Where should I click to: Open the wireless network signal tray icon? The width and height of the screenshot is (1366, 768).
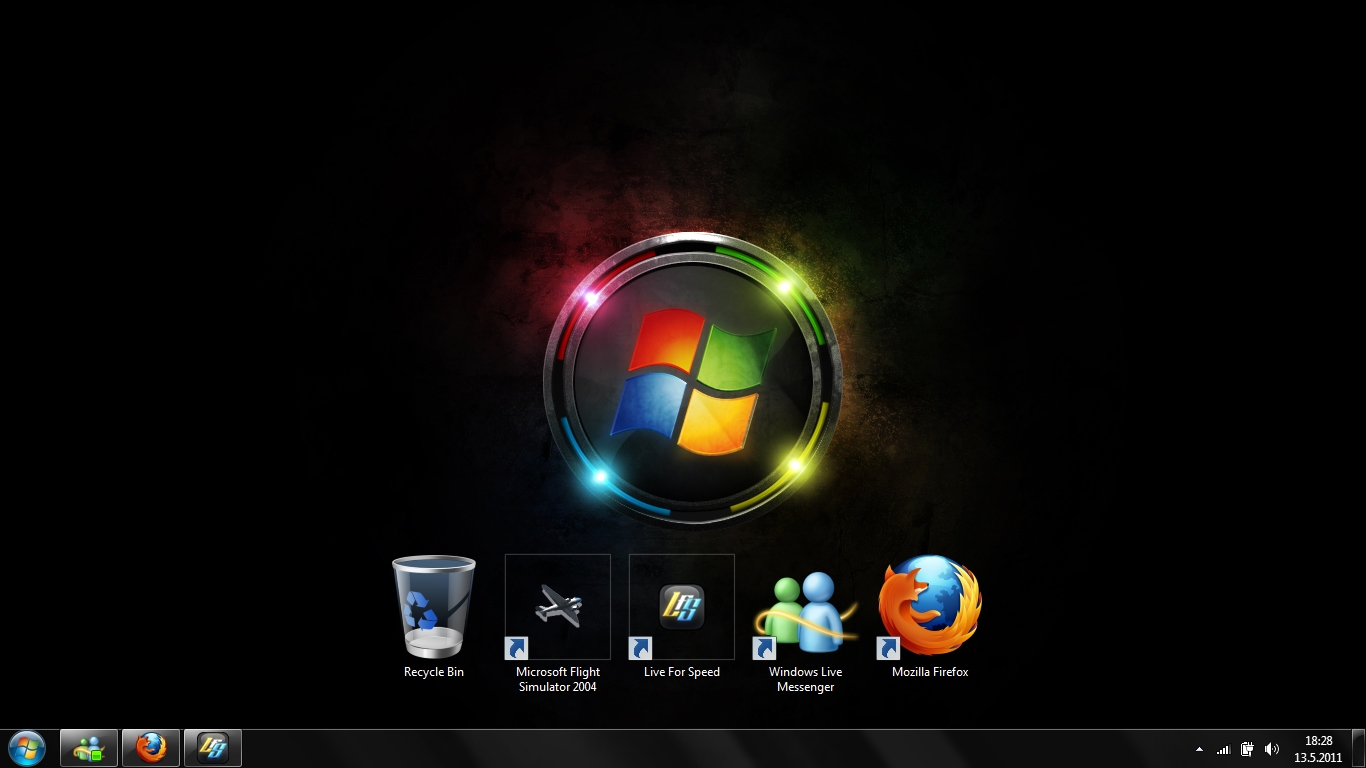[1223, 749]
